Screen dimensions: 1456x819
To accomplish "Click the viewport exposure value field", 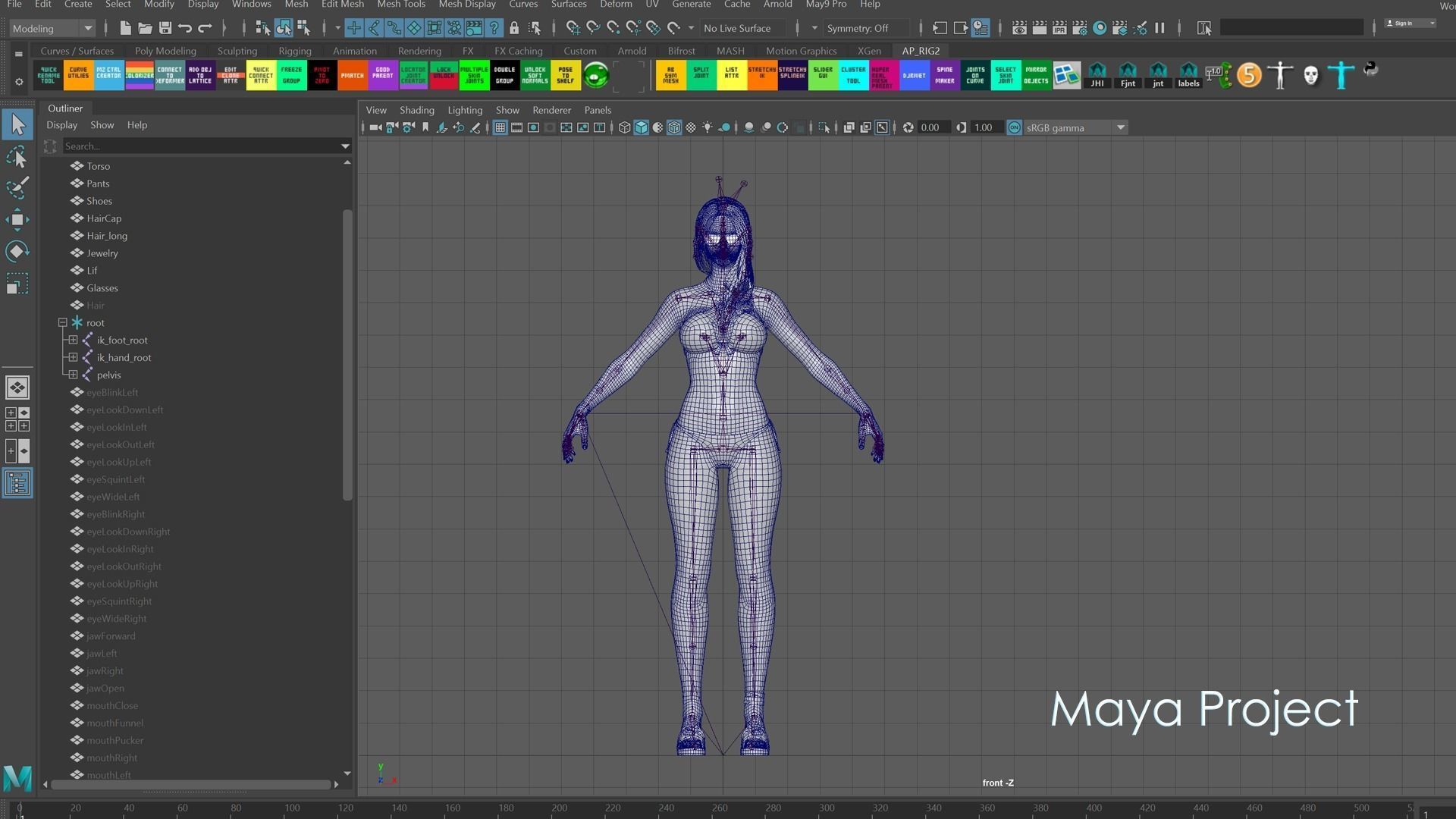I will point(932,127).
